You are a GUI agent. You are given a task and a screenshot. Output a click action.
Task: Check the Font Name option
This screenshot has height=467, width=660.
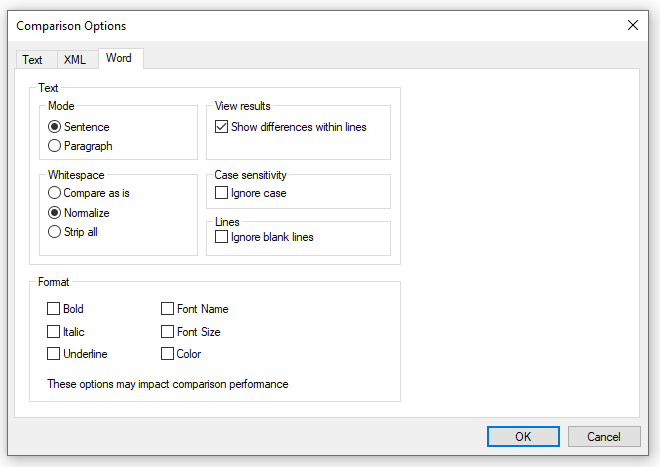168,309
